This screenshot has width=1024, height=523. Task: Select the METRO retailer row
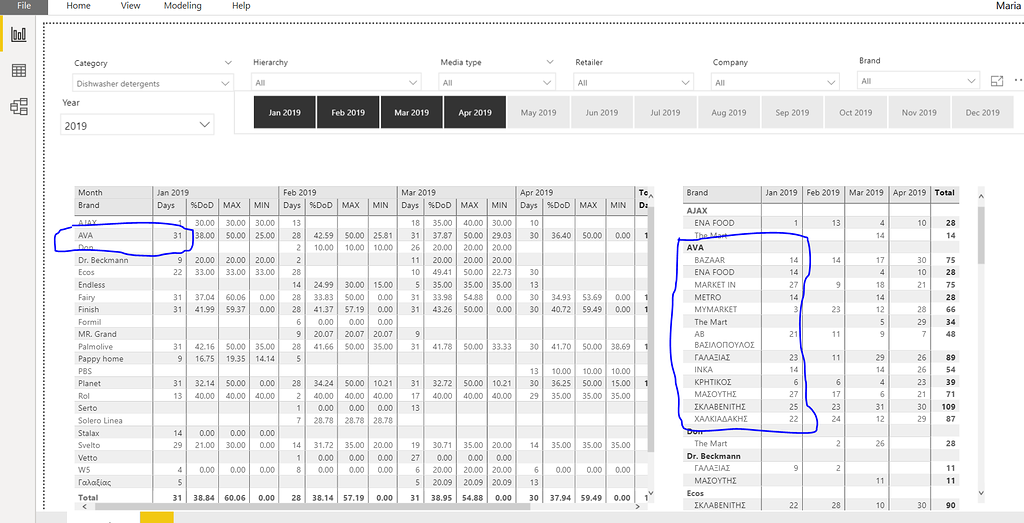820,297
